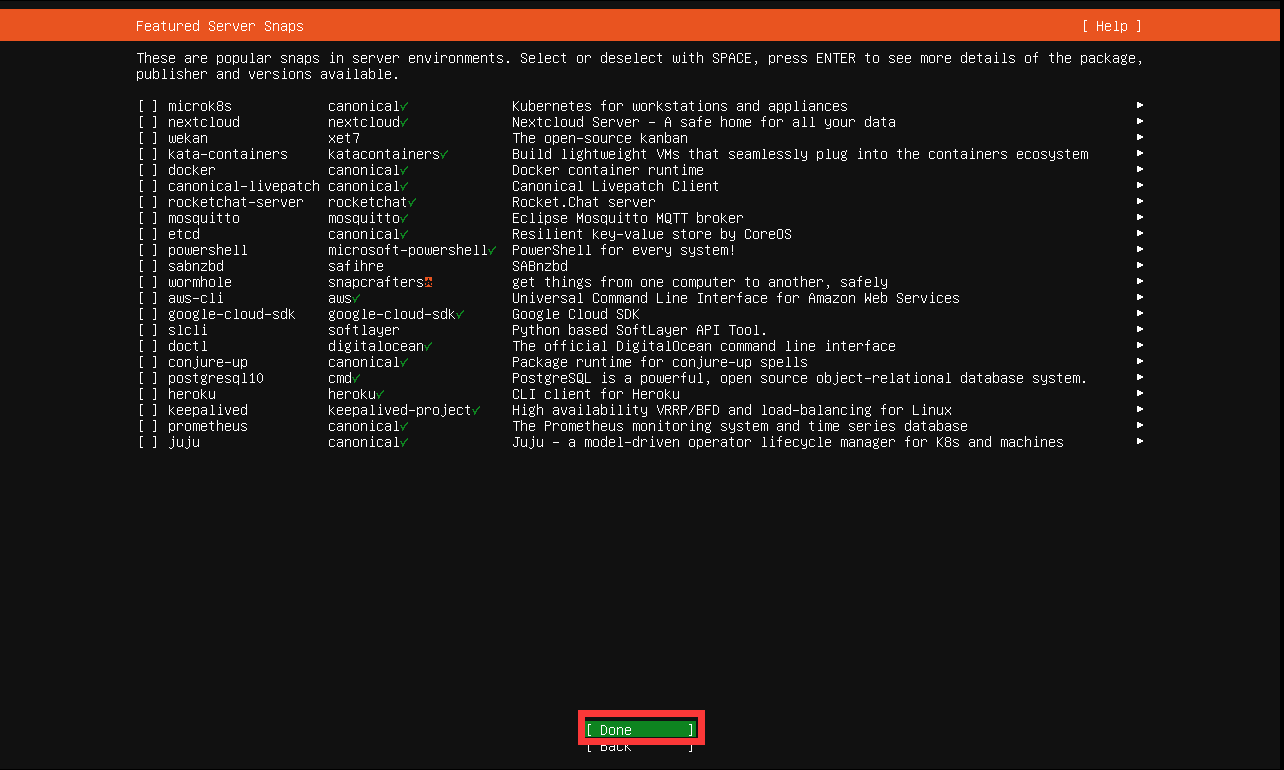Select the "doctl" snap name
The width and height of the screenshot is (1284, 770).
[188, 346]
